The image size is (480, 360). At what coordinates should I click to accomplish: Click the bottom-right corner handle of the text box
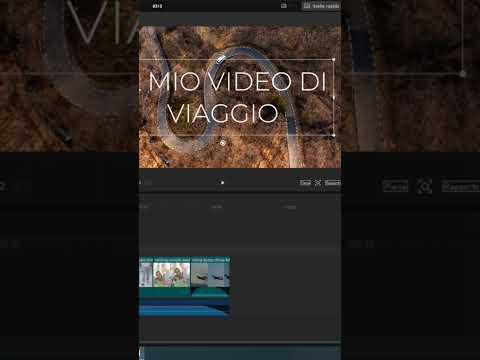click(334, 135)
